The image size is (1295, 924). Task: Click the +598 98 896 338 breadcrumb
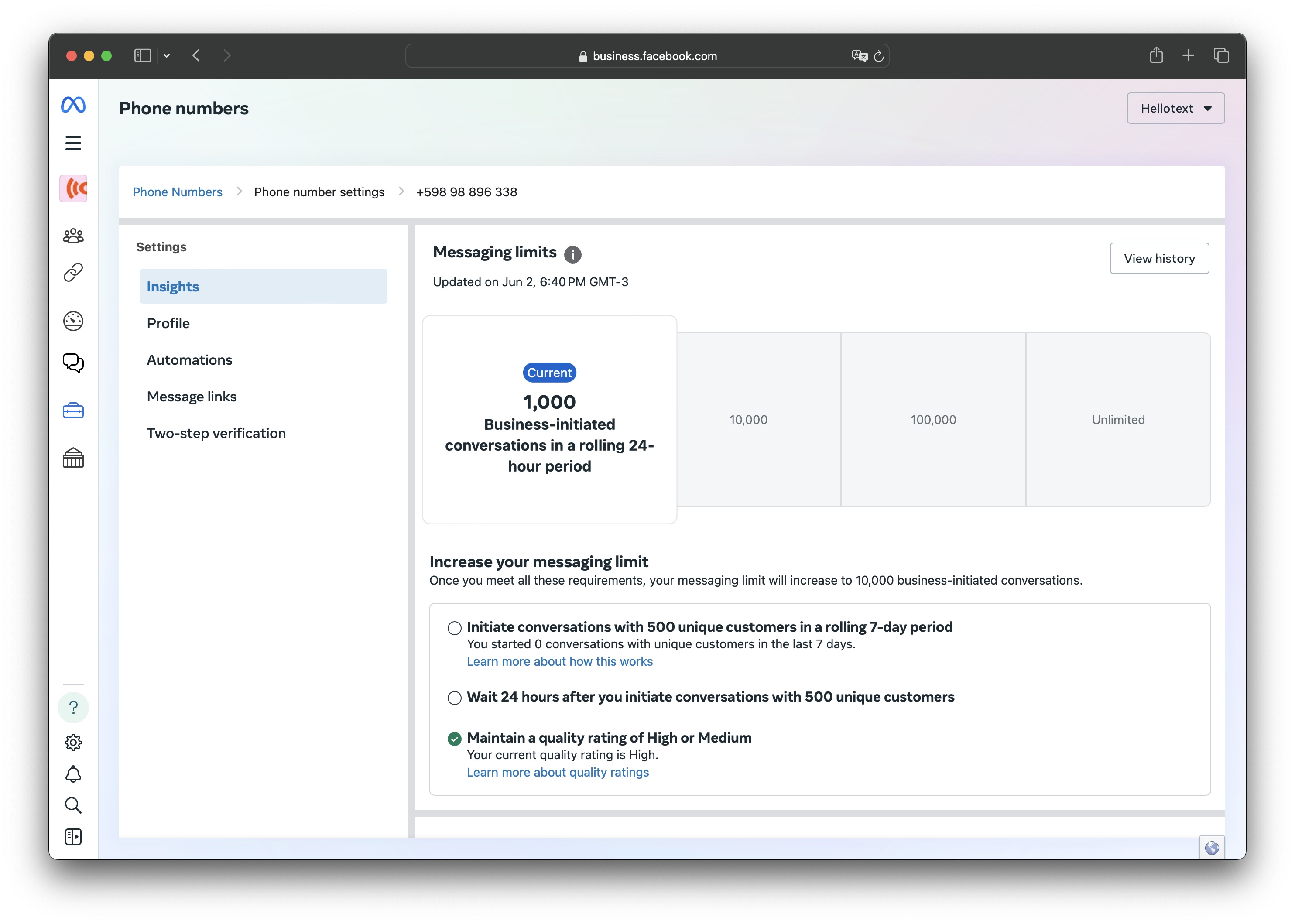tap(466, 192)
